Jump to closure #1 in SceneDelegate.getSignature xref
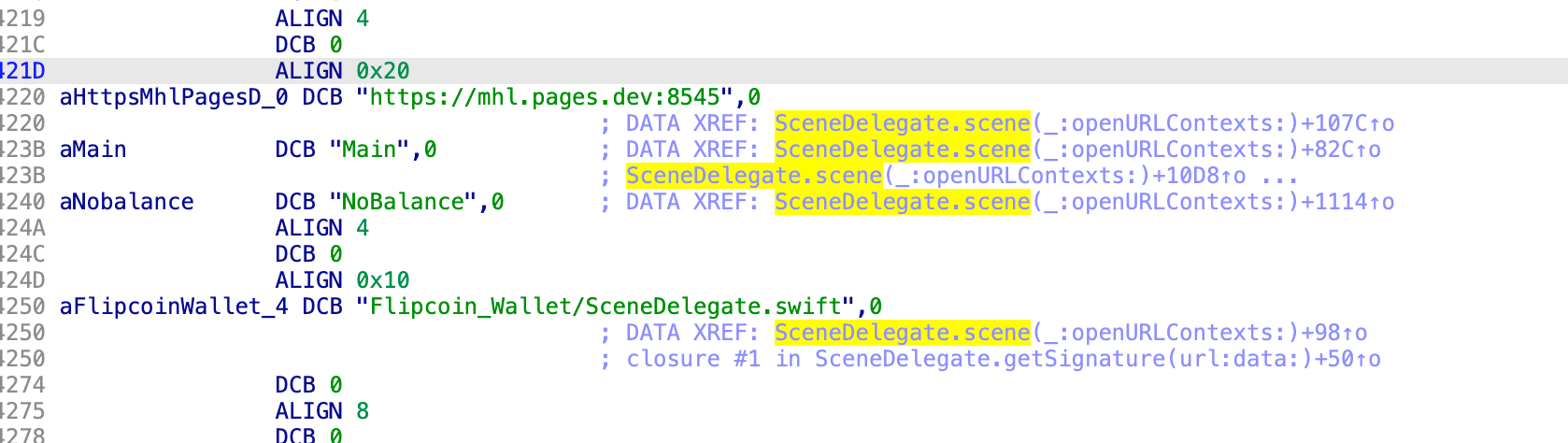Image resolution: width=1568 pixels, height=443 pixels. tap(1004, 359)
